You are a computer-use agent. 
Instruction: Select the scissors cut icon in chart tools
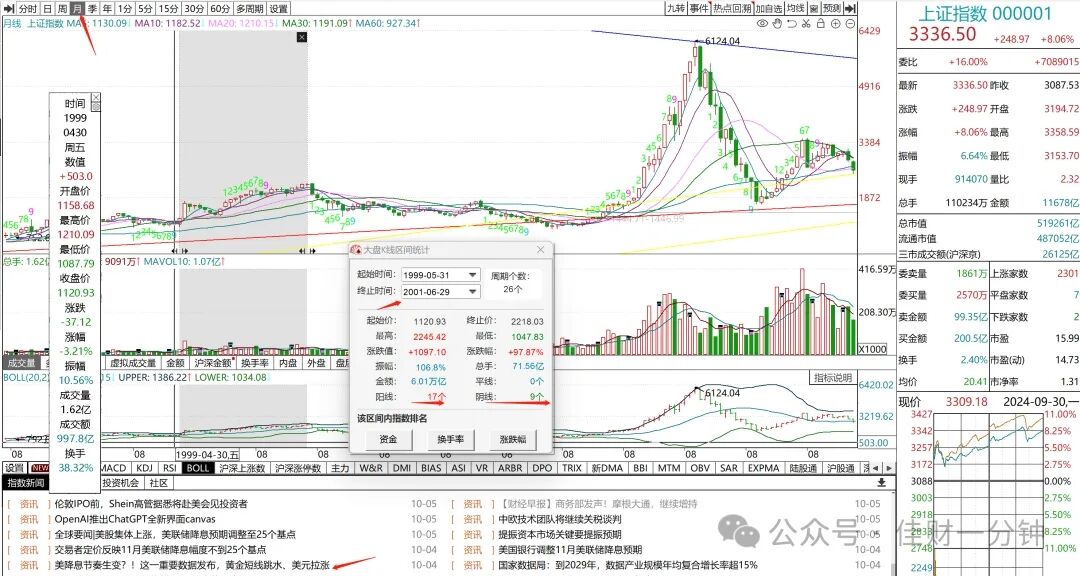click(806, 23)
